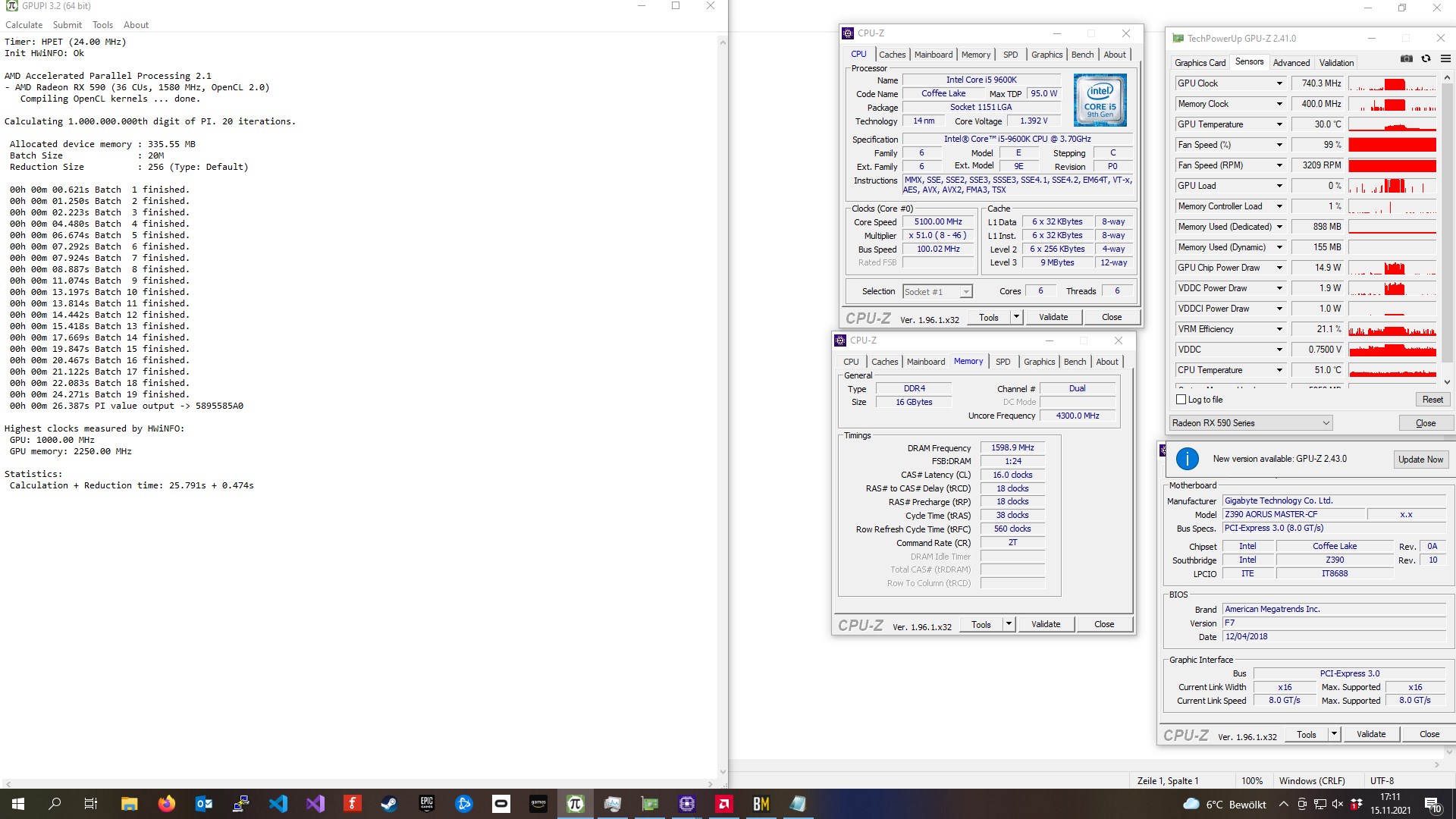Enable the Log to file checkbox
This screenshot has height=819, width=1456.
[x=1181, y=400]
